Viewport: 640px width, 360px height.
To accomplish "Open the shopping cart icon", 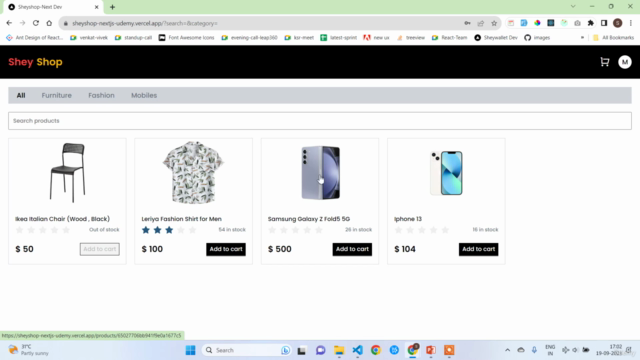I will coord(604,62).
